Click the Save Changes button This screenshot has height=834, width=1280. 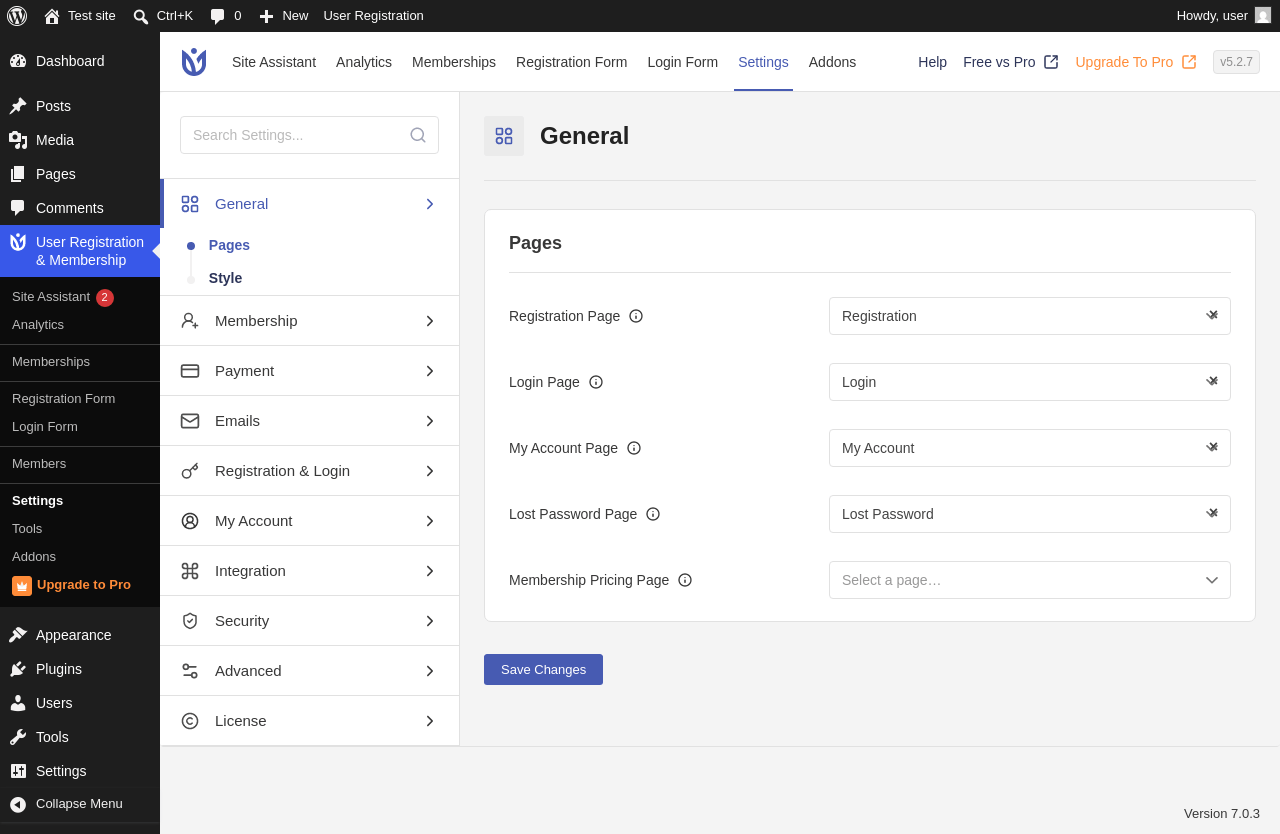coord(543,670)
